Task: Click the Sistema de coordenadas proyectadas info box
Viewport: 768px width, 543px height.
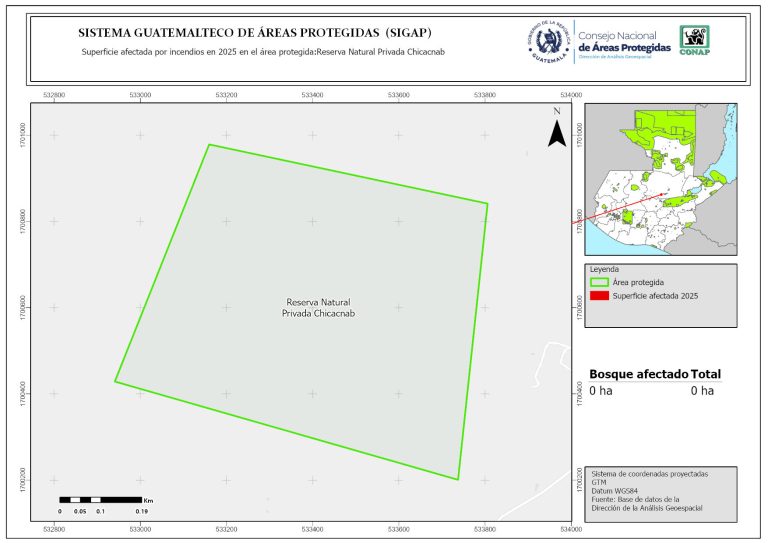Action: [660, 492]
